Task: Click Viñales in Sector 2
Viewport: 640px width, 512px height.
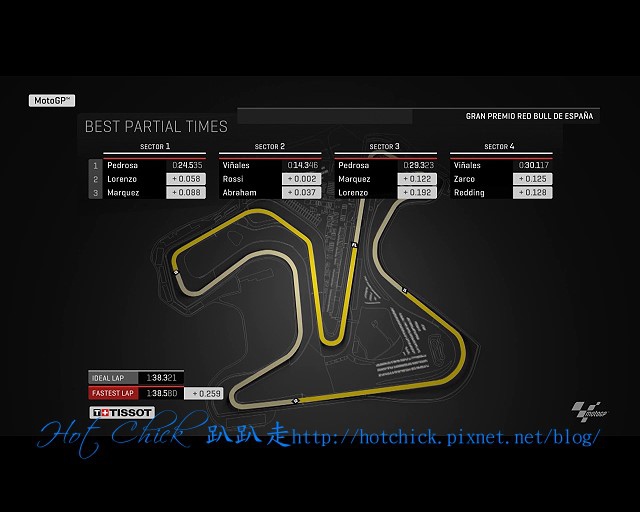Action: (x=236, y=165)
